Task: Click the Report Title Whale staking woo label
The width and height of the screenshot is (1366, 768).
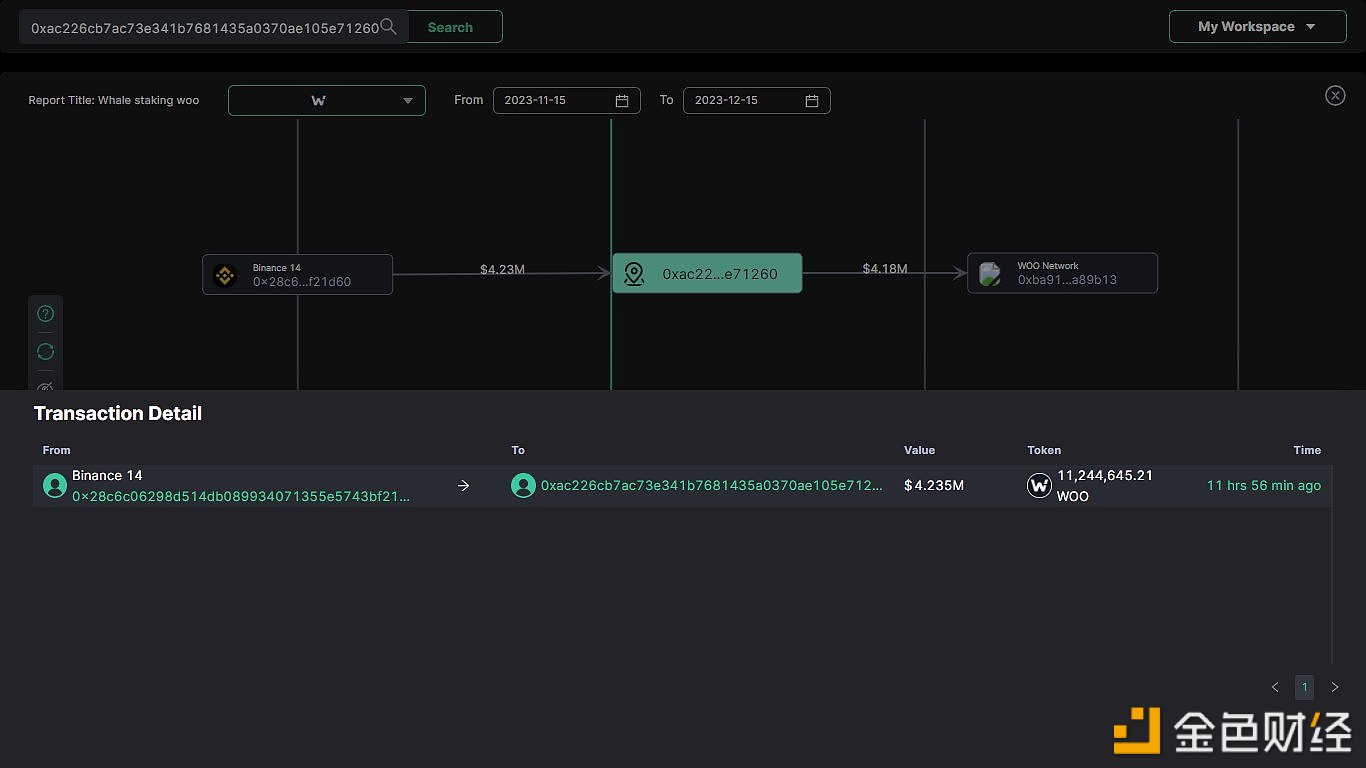Action: click(x=114, y=100)
